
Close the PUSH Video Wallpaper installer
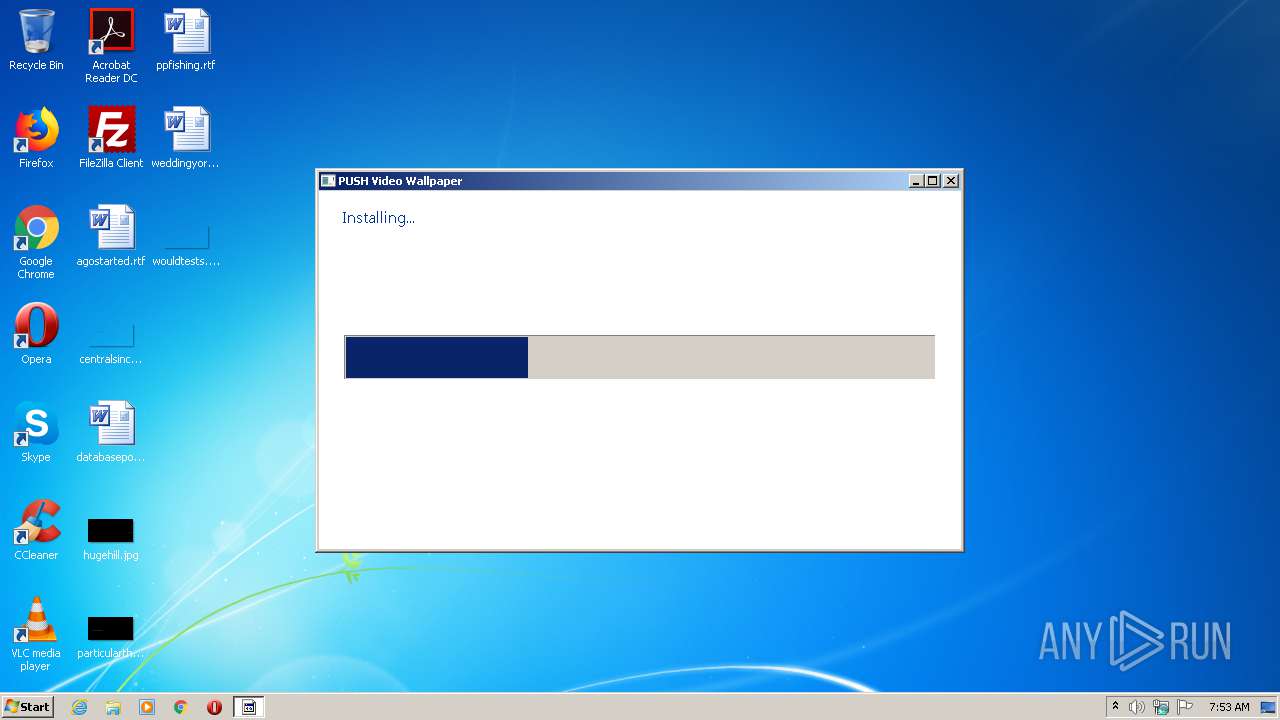(951, 181)
